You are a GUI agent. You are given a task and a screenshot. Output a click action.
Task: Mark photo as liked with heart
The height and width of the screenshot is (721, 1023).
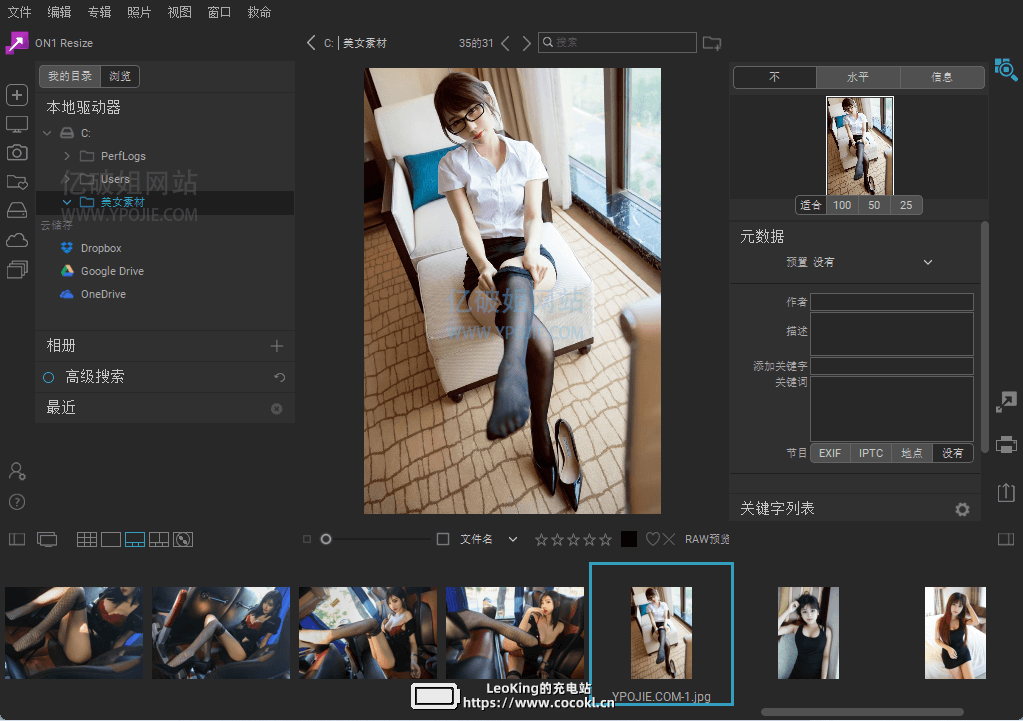(x=652, y=539)
